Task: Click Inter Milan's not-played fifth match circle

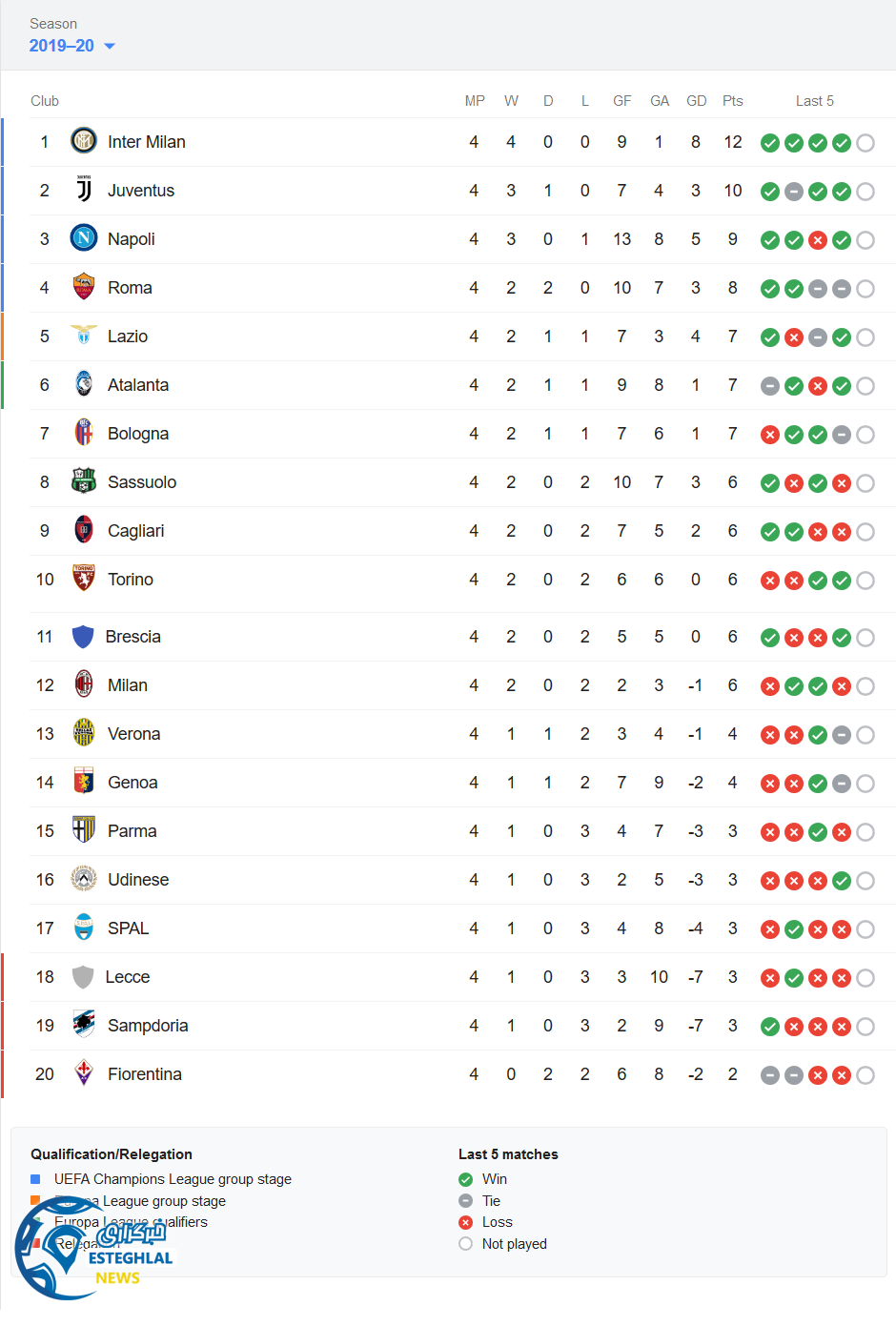Action: [x=865, y=143]
